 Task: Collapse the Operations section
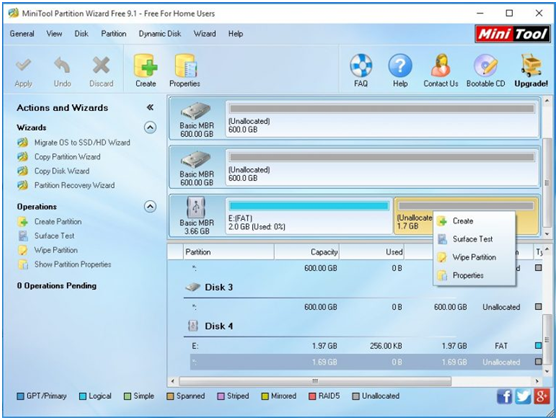[x=150, y=206]
